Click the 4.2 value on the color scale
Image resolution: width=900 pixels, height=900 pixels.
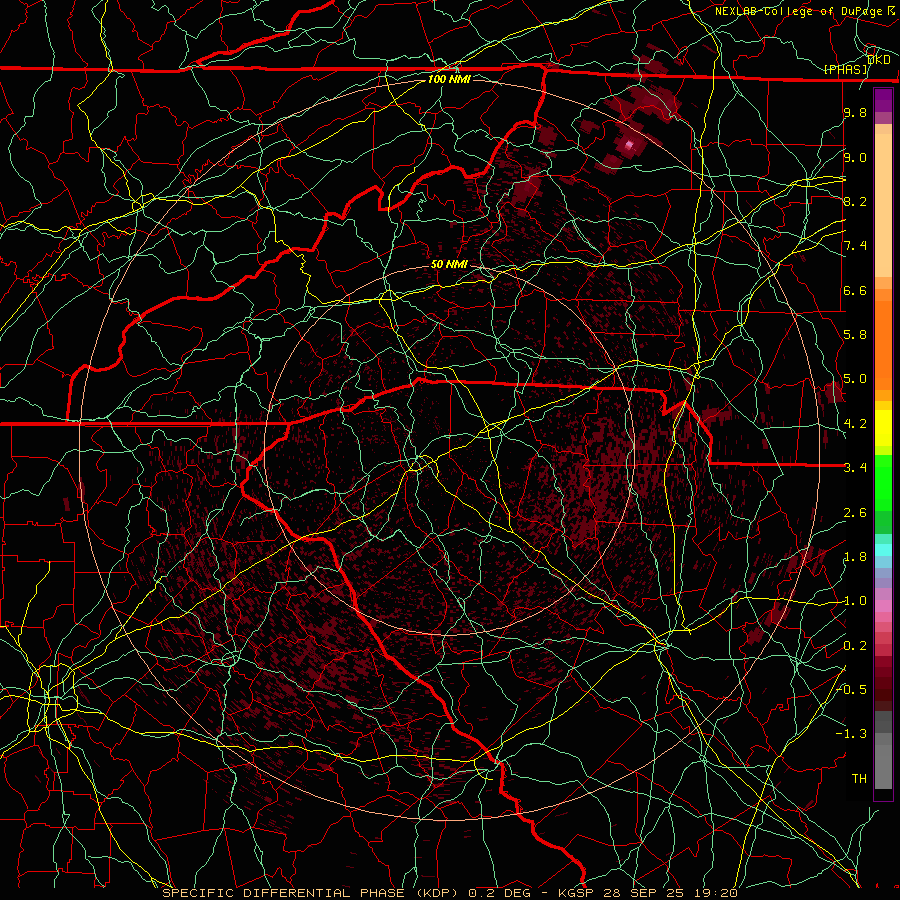855,424
